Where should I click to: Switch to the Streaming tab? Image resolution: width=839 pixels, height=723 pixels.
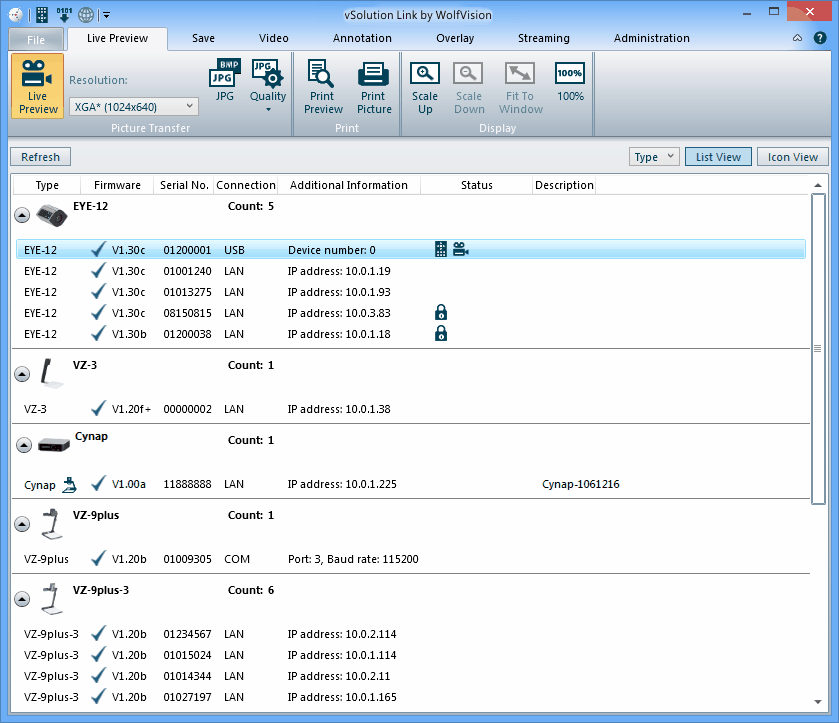click(x=544, y=38)
